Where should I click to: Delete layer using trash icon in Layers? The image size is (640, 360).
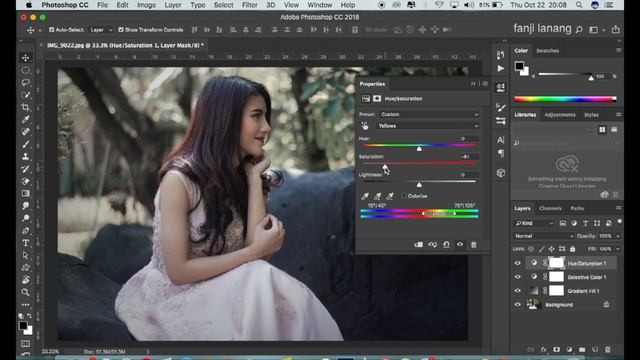[608, 350]
